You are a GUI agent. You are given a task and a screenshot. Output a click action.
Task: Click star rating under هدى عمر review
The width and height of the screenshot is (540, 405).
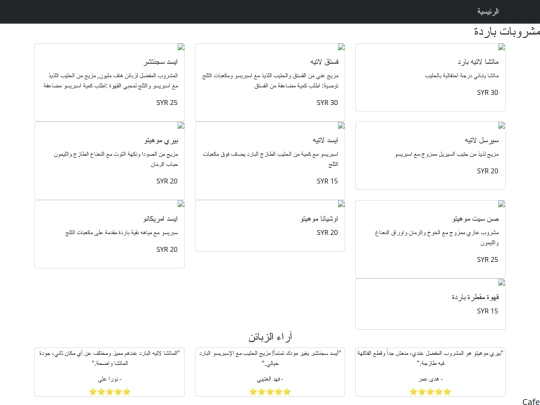tap(430, 392)
